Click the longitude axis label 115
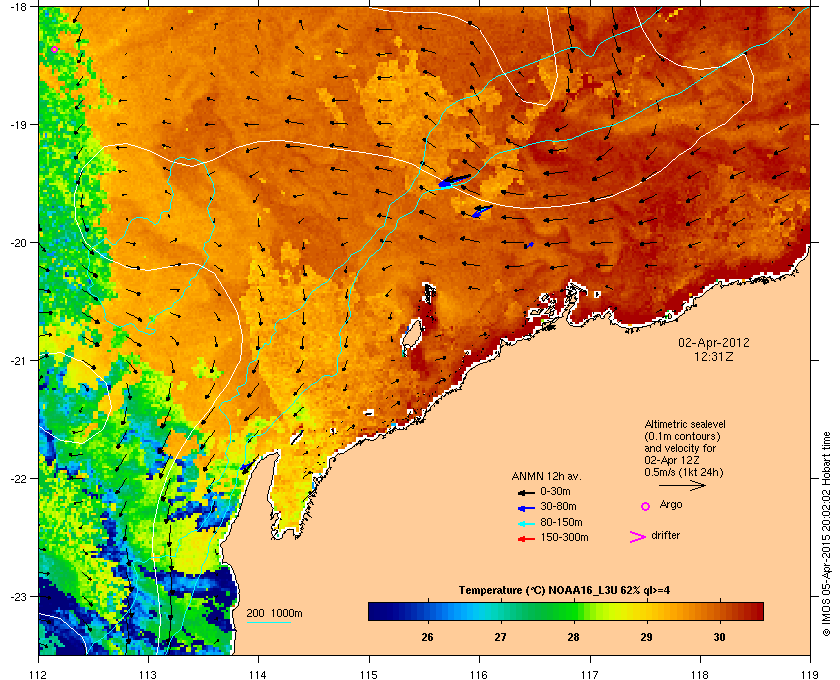The image size is (840, 680). click(x=369, y=674)
